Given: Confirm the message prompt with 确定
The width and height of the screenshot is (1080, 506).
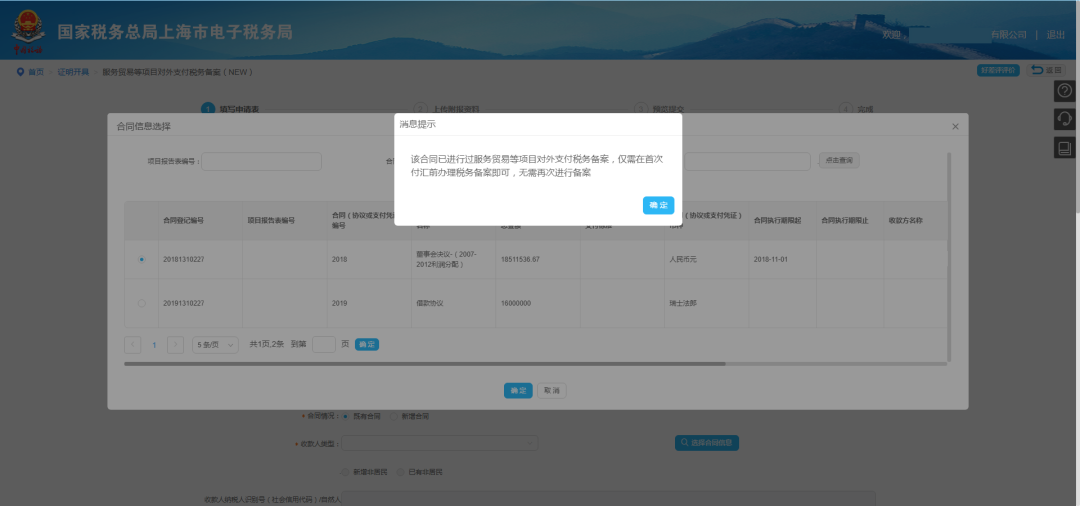Looking at the screenshot, I should tap(658, 205).
